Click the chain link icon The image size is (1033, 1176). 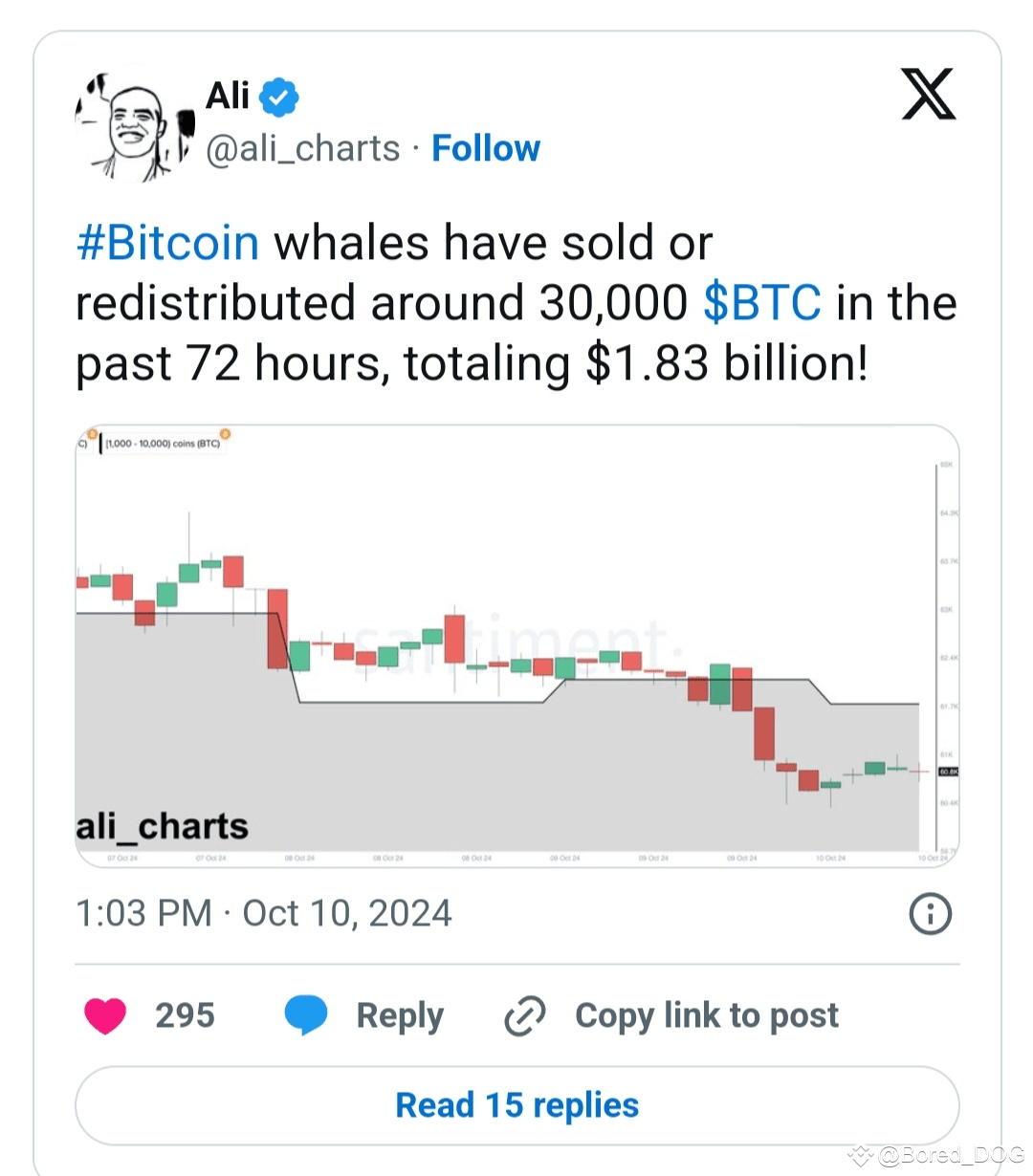[x=525, y=1015]
